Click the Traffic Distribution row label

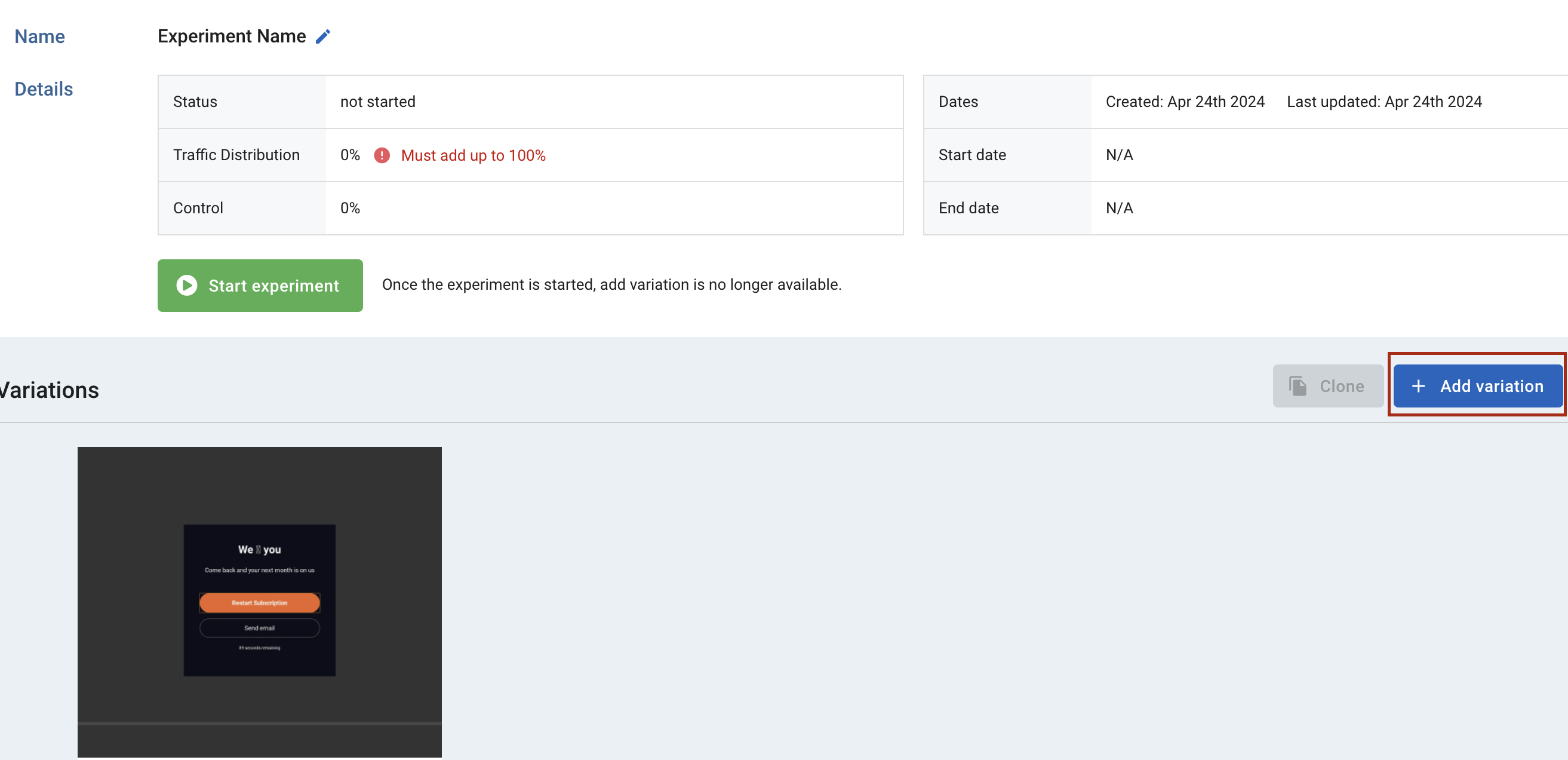(236, 155)
